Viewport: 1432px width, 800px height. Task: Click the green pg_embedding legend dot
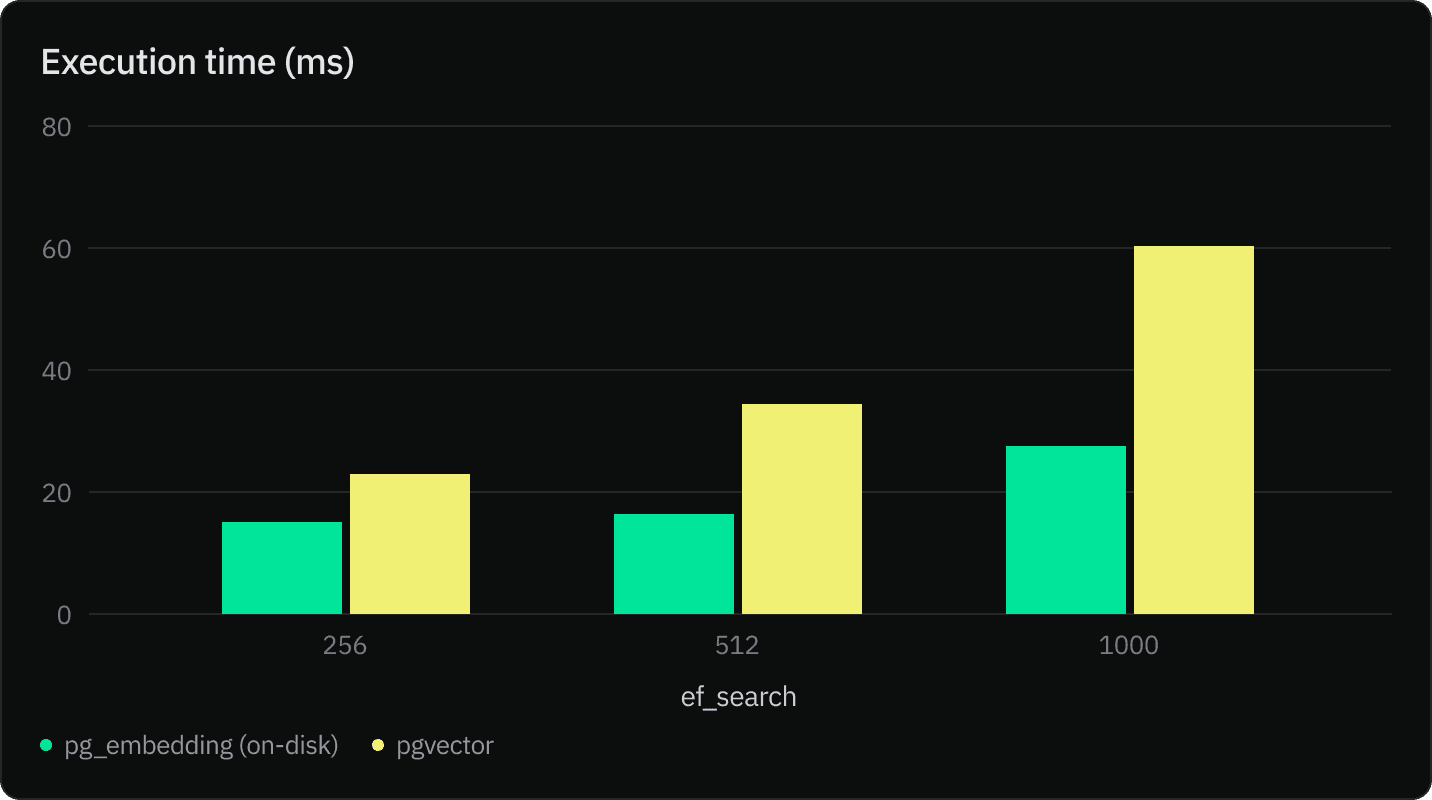click(x=45, y=745)
